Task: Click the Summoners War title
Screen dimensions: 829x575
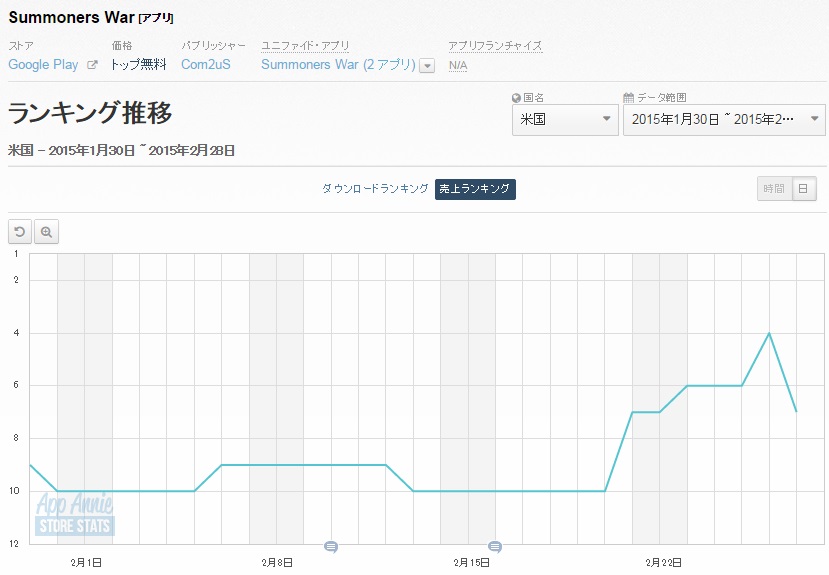Action: pos(71,17)
